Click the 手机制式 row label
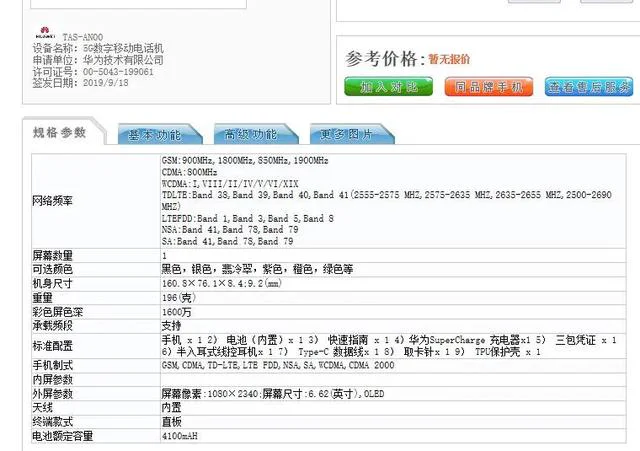 pos(52,365)
